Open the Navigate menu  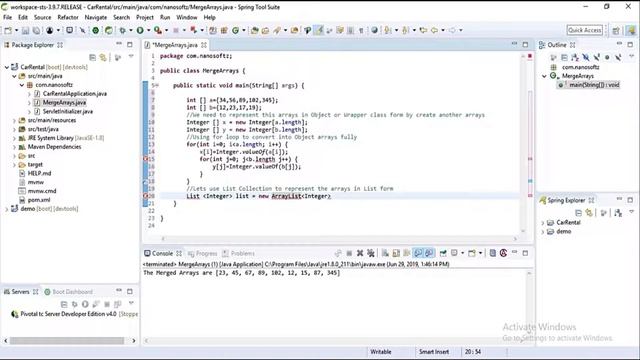coord(96,18)
